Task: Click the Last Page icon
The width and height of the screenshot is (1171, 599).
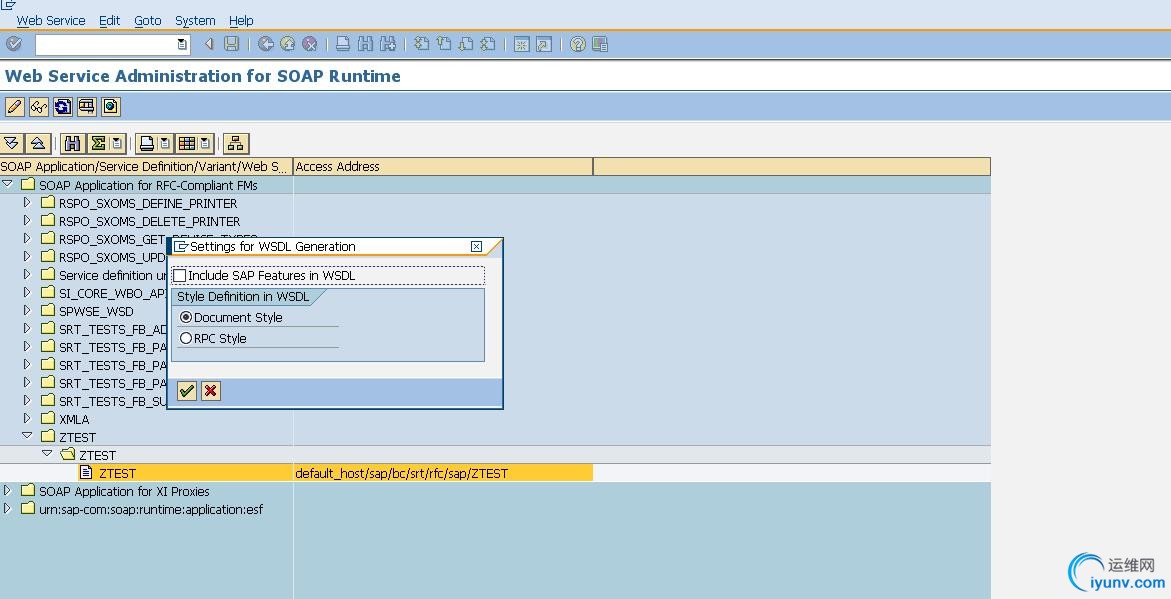Action: click(488, 44)
